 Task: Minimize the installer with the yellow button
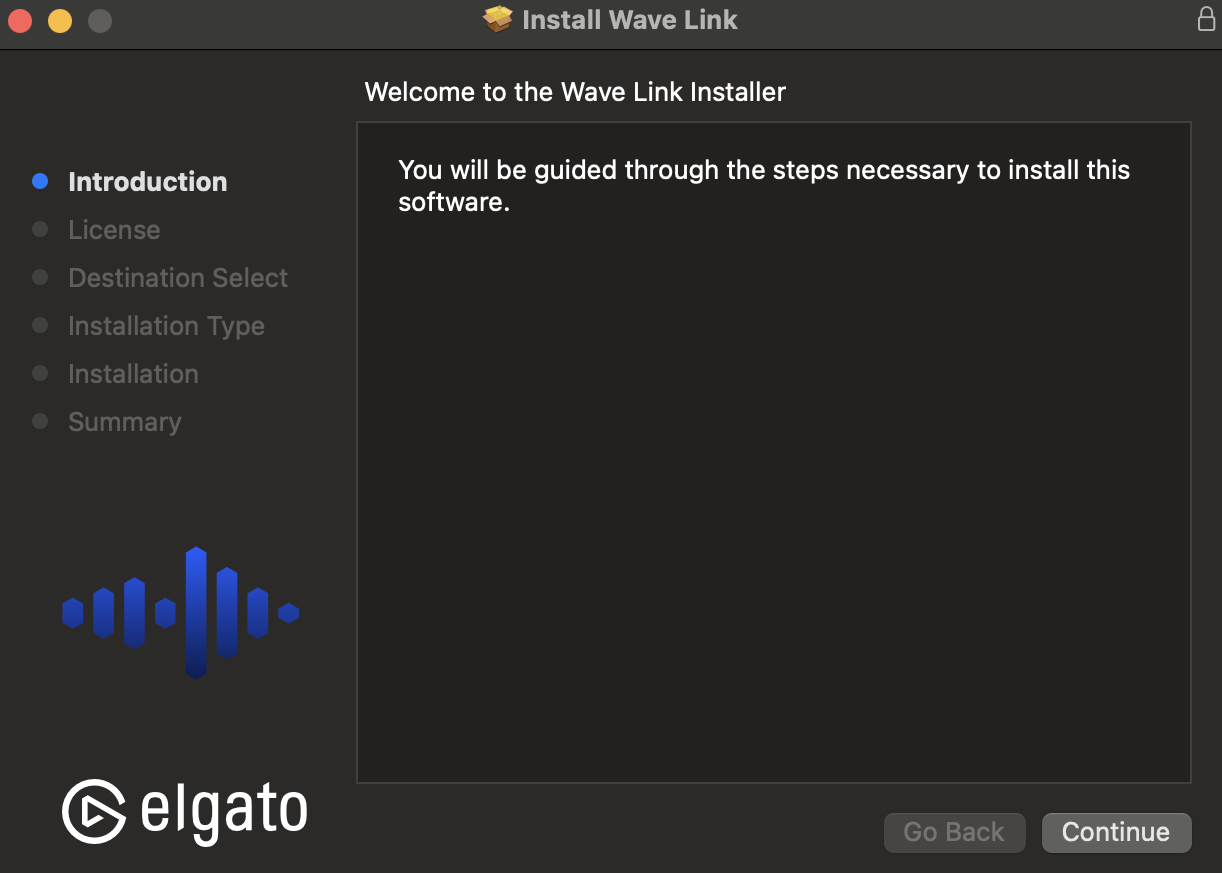(x=60, y=20)
